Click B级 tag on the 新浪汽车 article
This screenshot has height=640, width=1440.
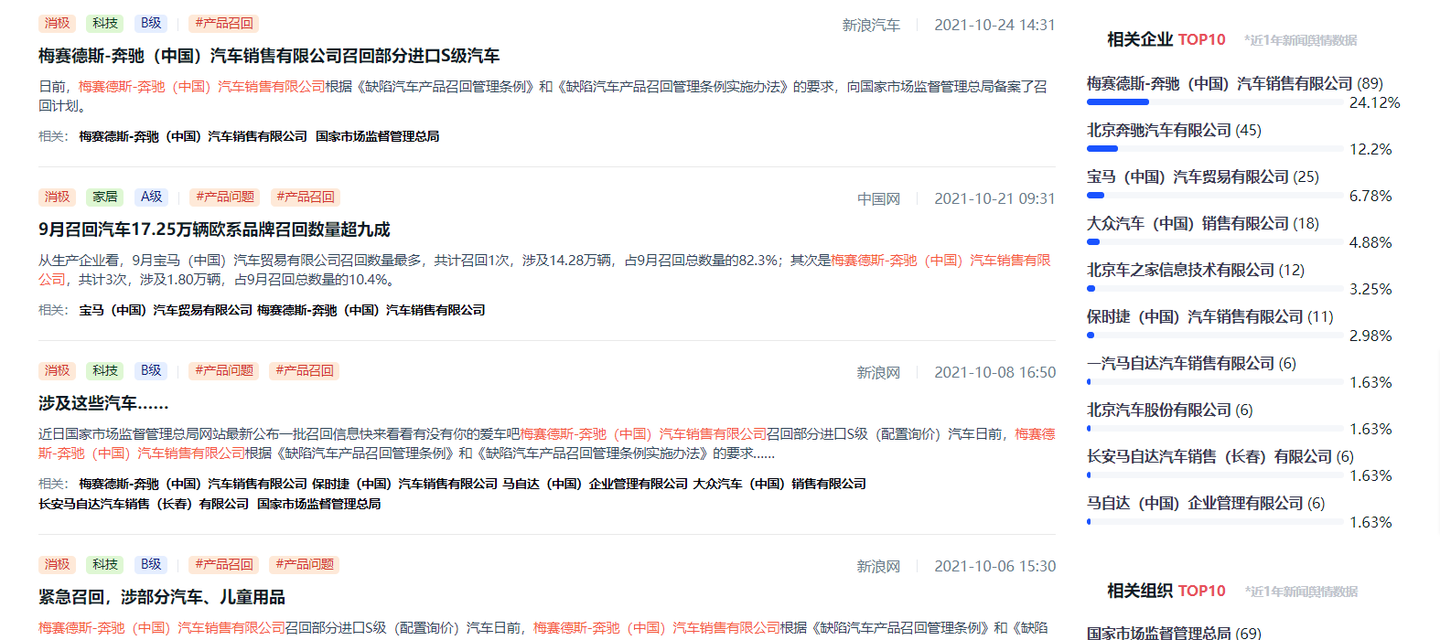[151, 23]
